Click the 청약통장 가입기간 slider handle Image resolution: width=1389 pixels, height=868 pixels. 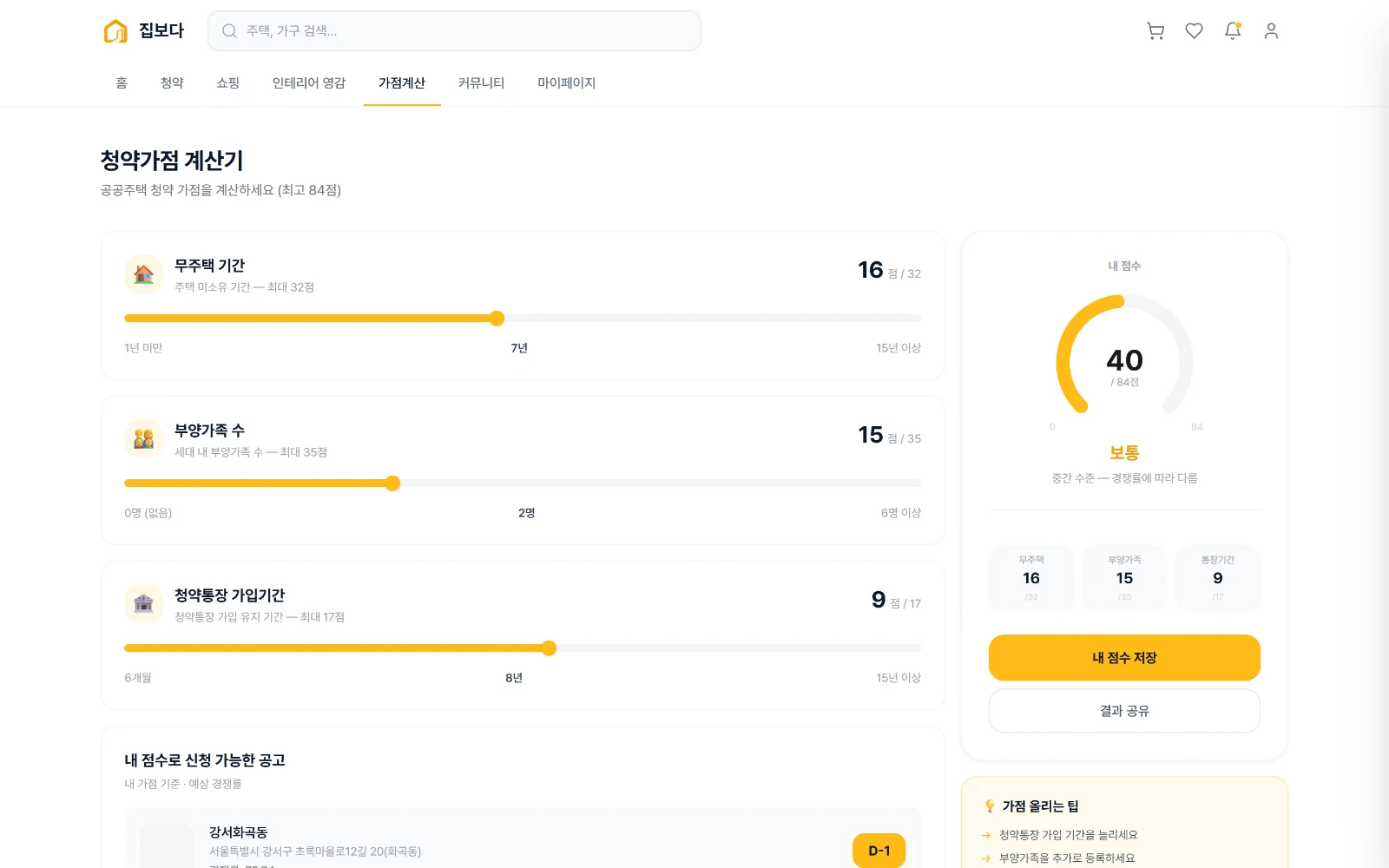(x=549, y=648)
